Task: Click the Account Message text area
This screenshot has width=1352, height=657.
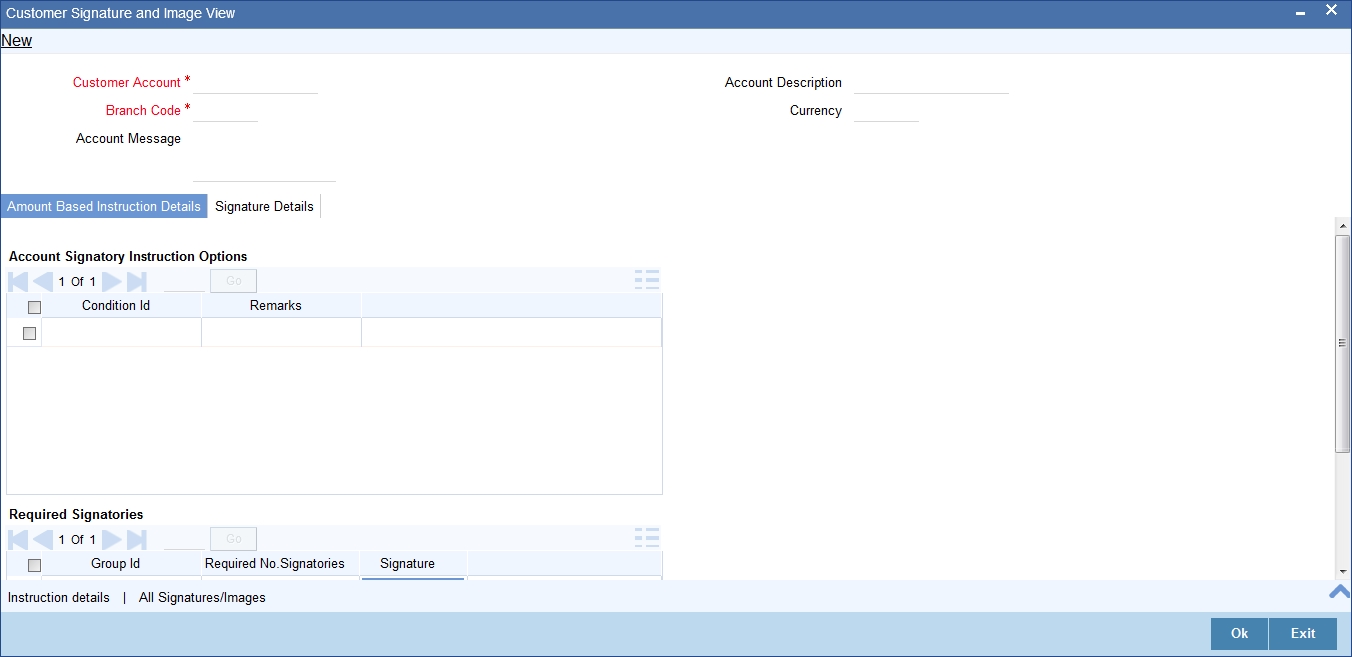Action: pyautogui.click(x=264, y=156)
